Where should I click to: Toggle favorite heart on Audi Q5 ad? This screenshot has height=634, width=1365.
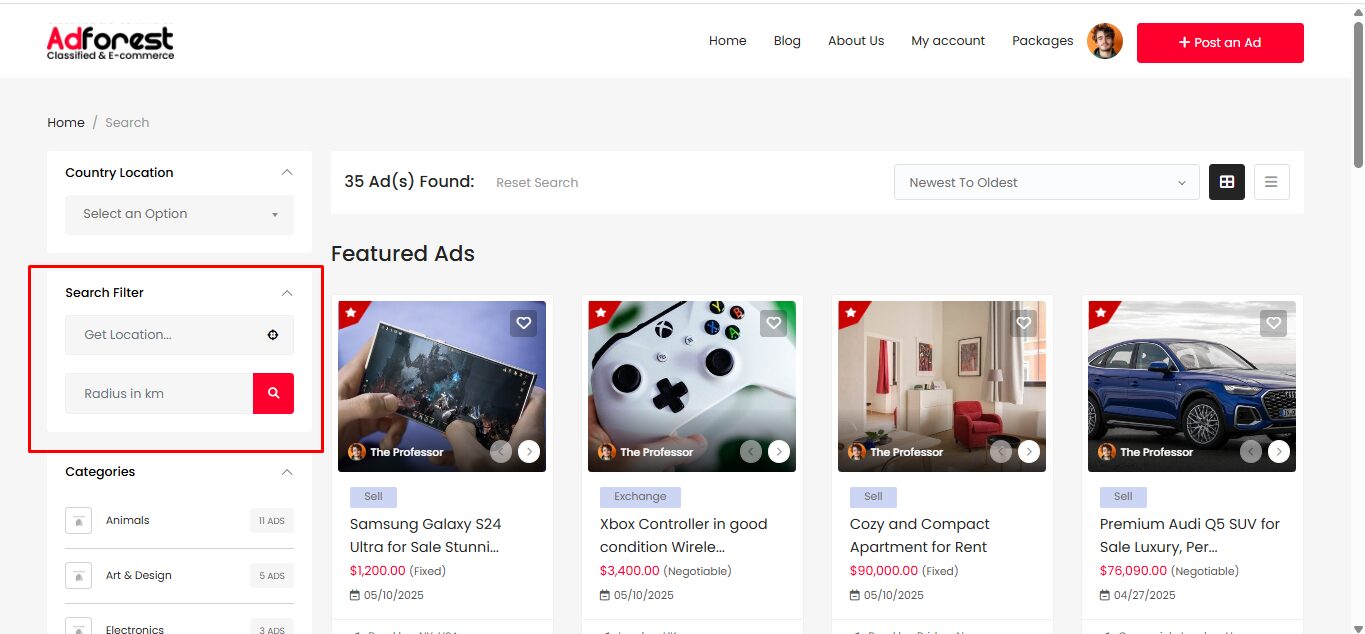pos(1272,323)
